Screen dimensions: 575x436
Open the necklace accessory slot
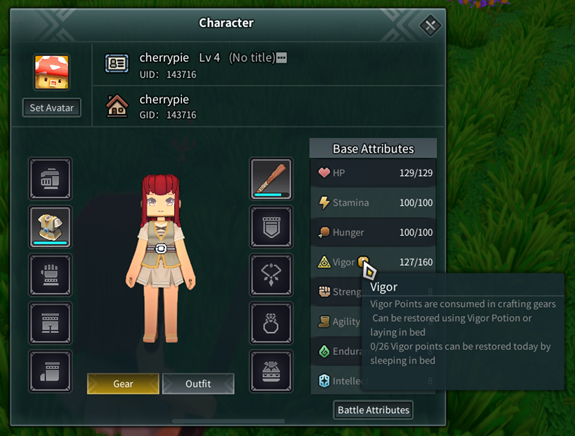271,275
